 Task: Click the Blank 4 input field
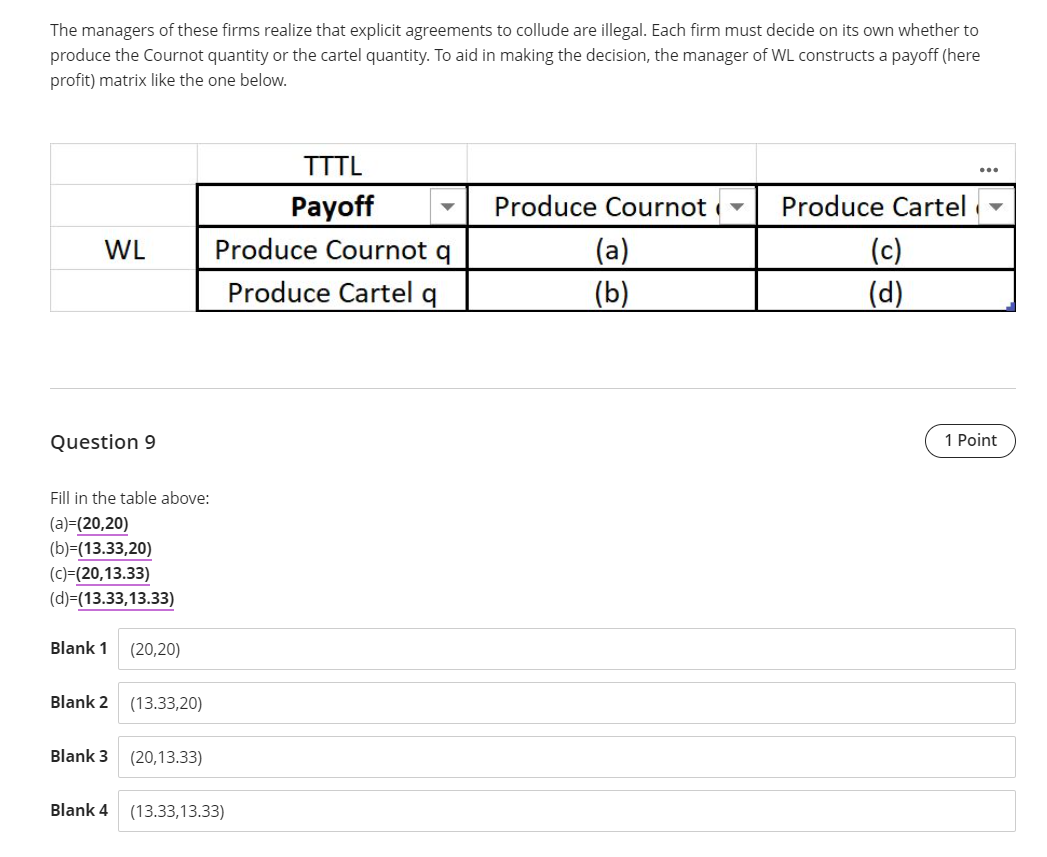pyautogui.click(x=566, y=811)
